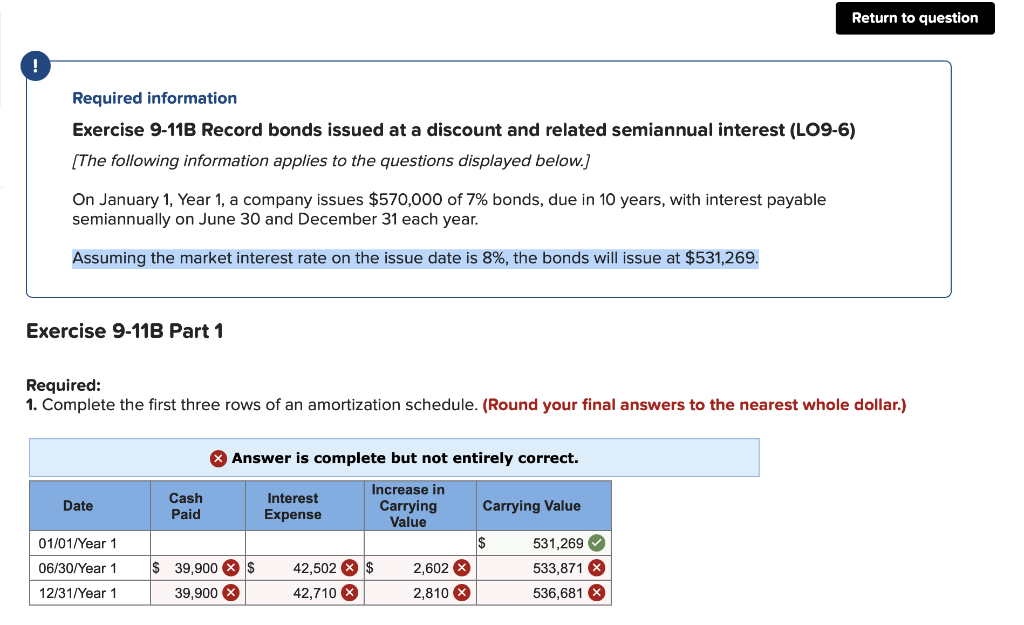Click the red X beside Interest Expense 42,502
This screenshot has width=1024, height=625.
tap(350, 568)
